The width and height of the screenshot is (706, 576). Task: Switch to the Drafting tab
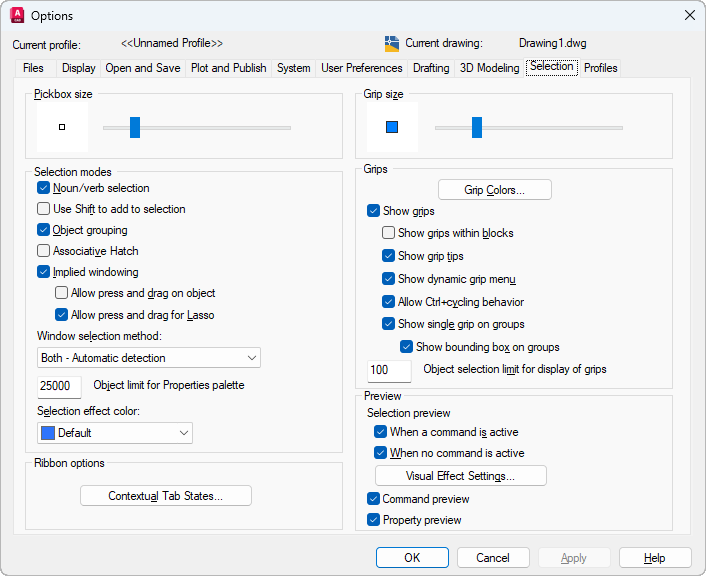[431, 68]
